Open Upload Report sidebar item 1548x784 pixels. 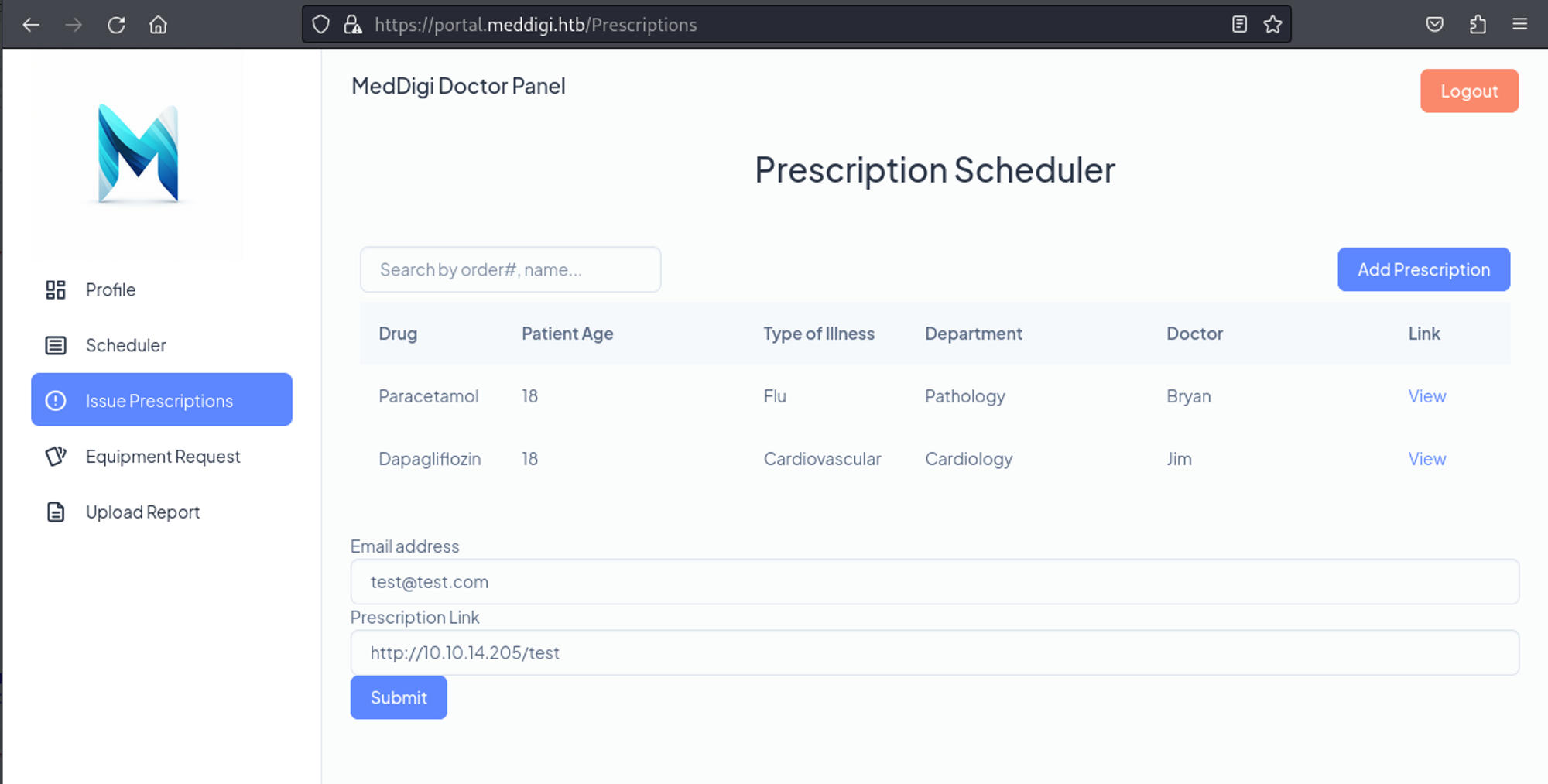click(x=142, y=512)
